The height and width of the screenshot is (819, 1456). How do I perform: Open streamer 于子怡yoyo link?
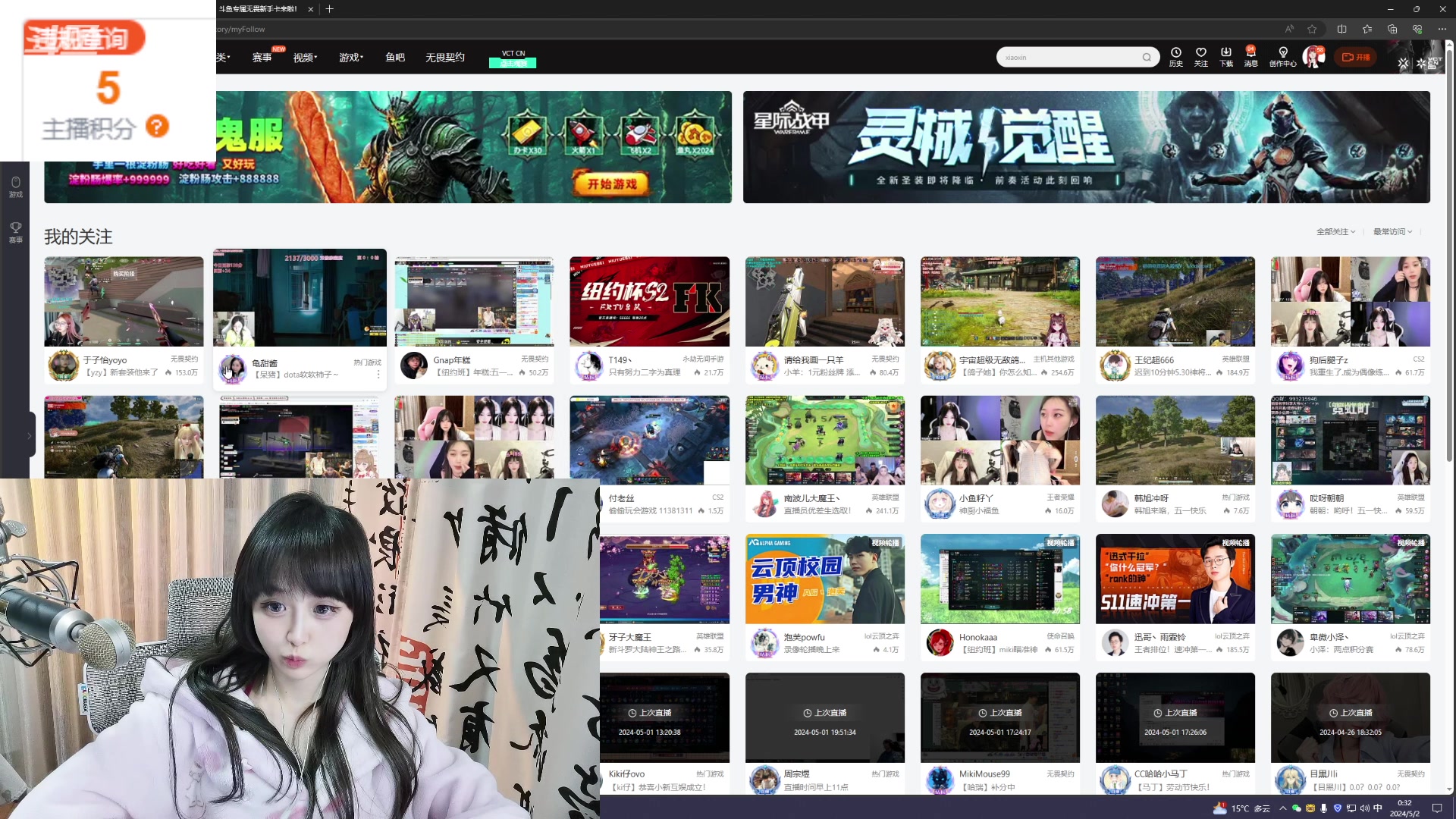click(105, 360)
